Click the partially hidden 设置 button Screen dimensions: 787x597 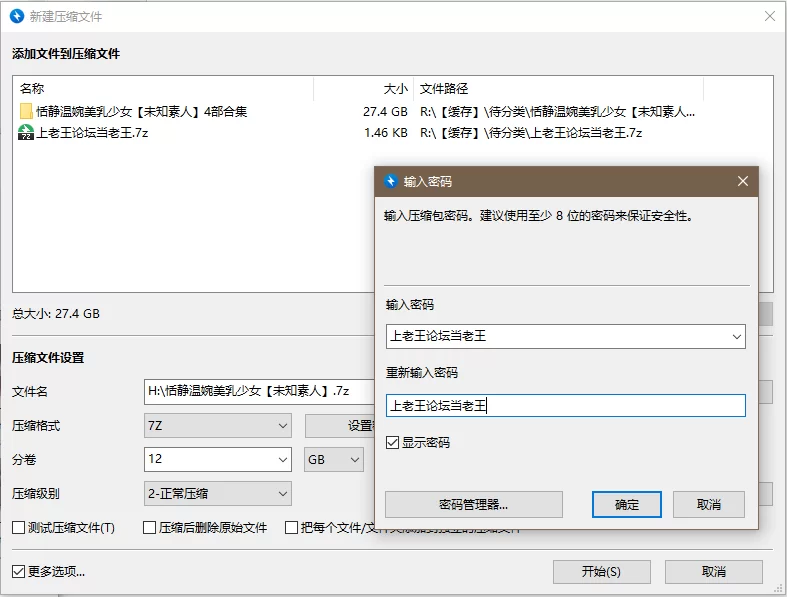(340, 426)
